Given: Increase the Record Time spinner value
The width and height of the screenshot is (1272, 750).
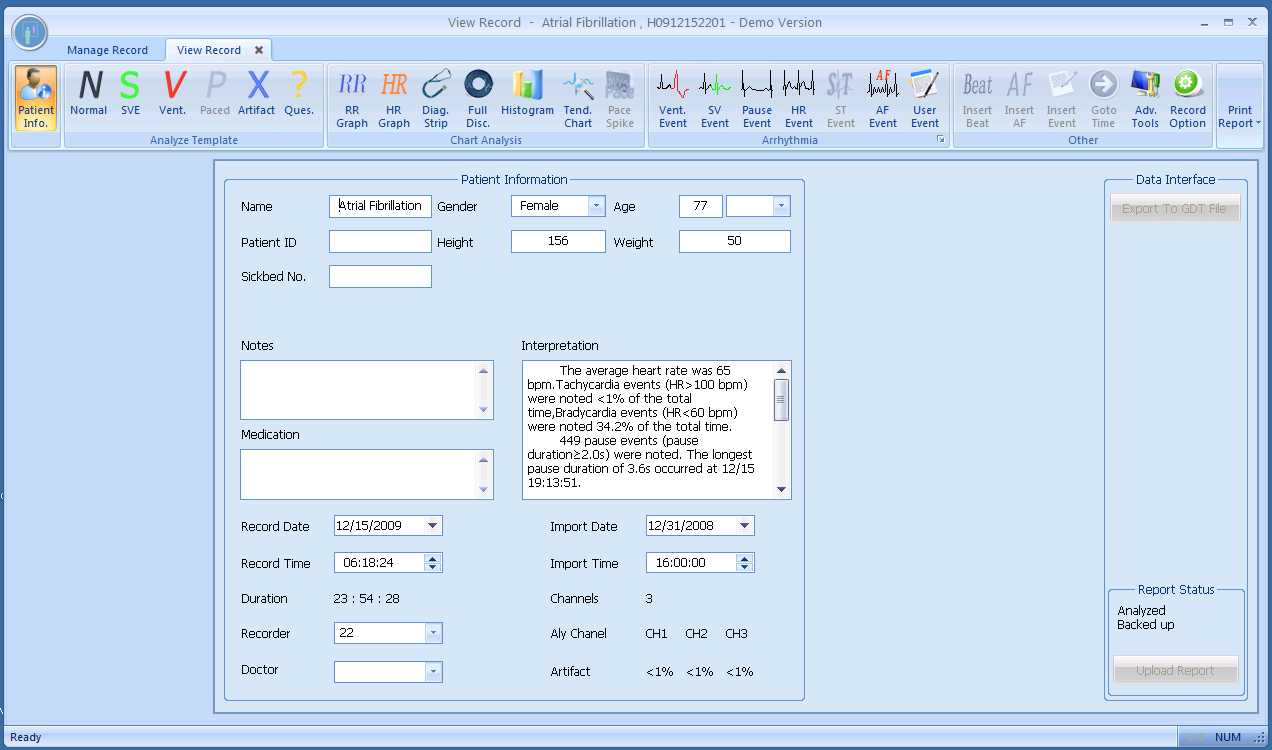Looking at the screenshot, I should tap(432, 559).
